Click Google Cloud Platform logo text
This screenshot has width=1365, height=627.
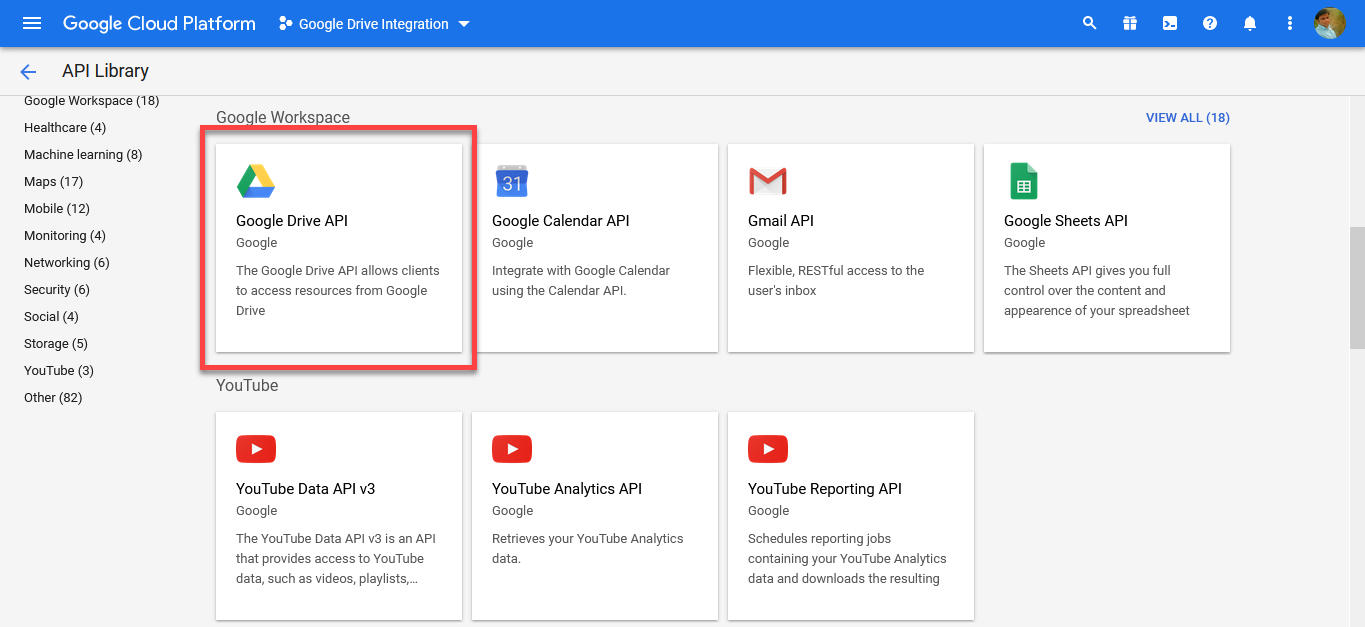[x=159, y=23]
